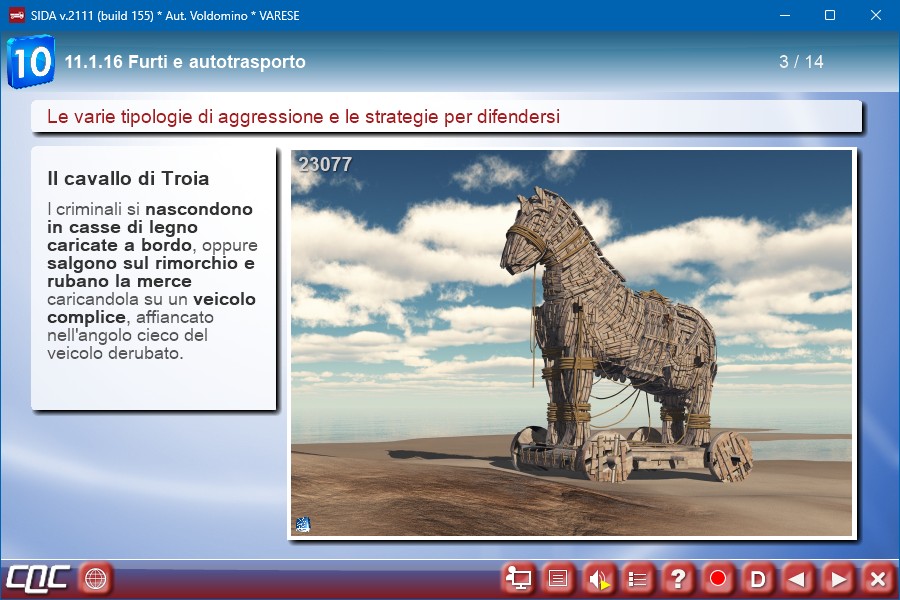
Task: Click the blue chapter 10 badge
Action: [x=30, y=62]
